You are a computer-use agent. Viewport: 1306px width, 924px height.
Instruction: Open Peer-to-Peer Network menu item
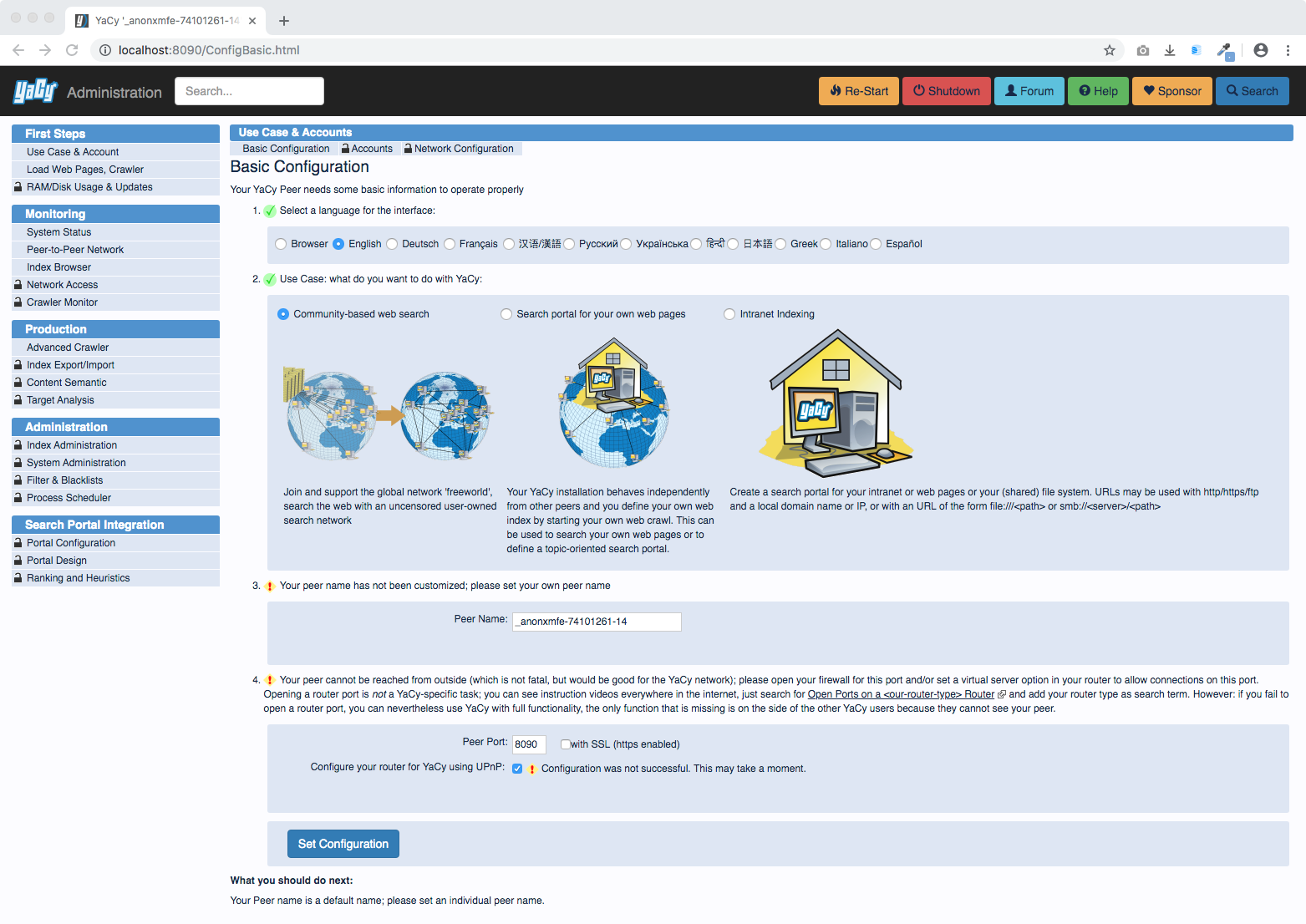[x=115, y=250]
